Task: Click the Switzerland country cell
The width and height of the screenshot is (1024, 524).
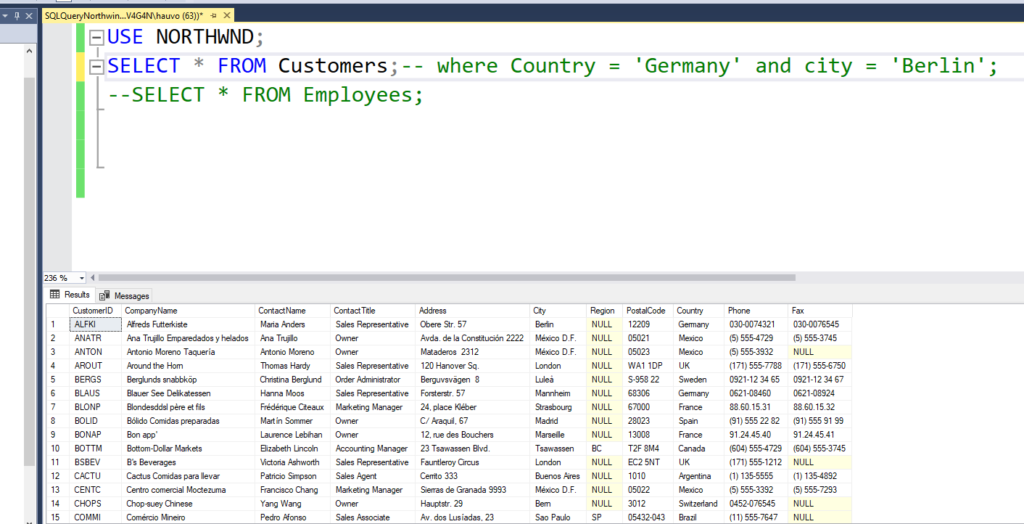Action: tap(699, 504)
